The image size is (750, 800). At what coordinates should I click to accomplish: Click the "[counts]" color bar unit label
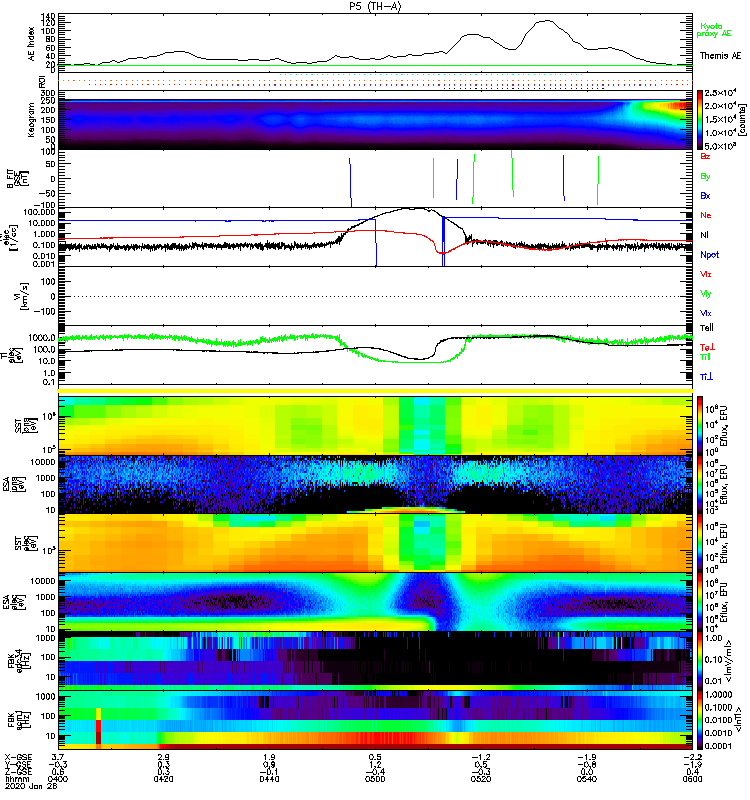(x=741, y=120)
